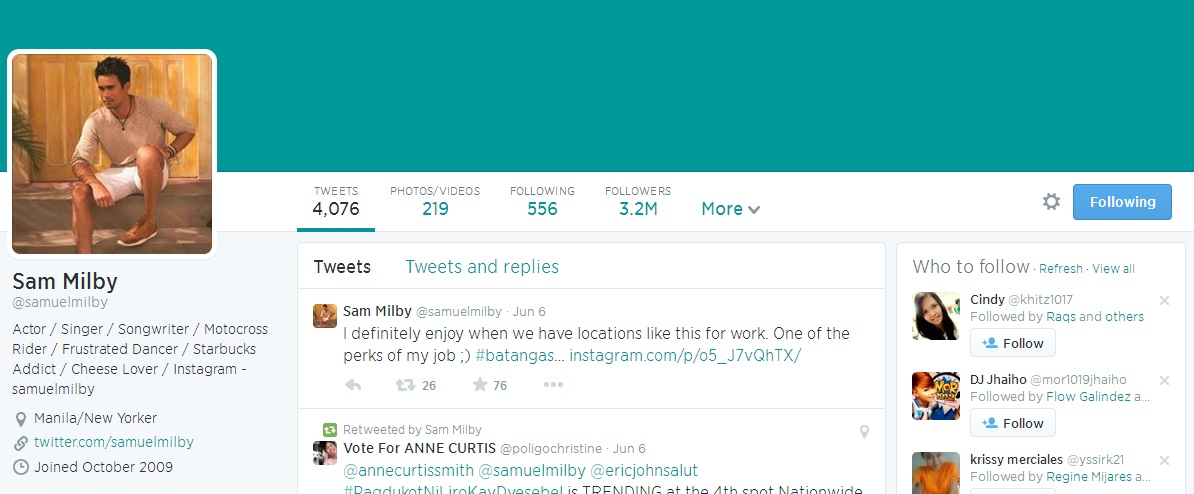
Task: Toggle the blue Following button
Action: click(x=1122, y=202)
